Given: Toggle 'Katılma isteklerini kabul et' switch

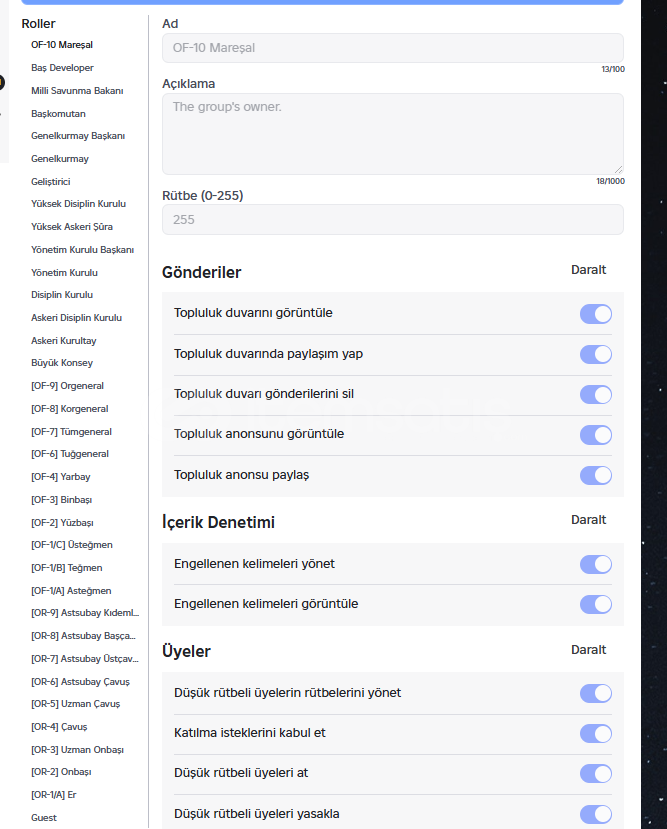Looking at the screenshot, I should (x=596, y=733).
